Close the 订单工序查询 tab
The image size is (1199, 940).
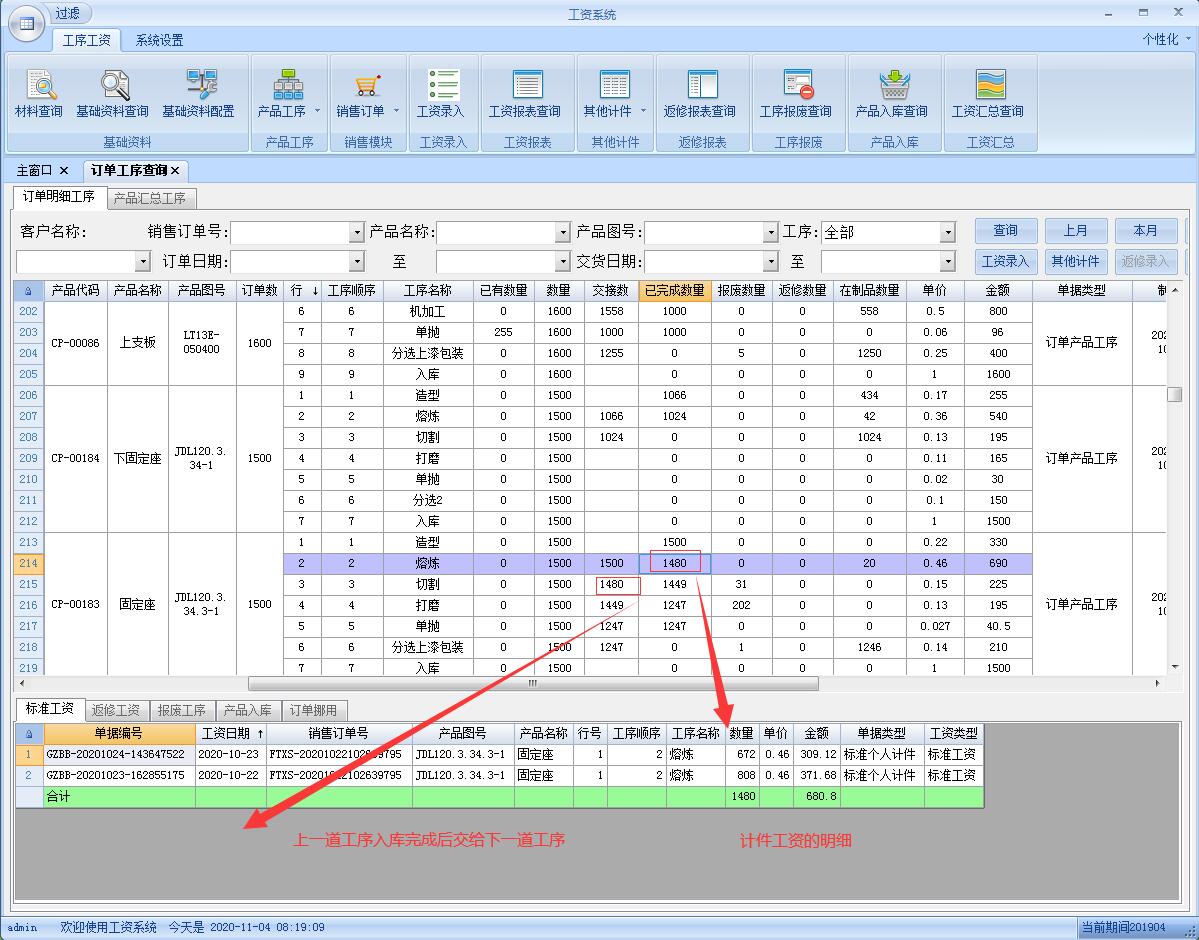(x=175, y=171)
